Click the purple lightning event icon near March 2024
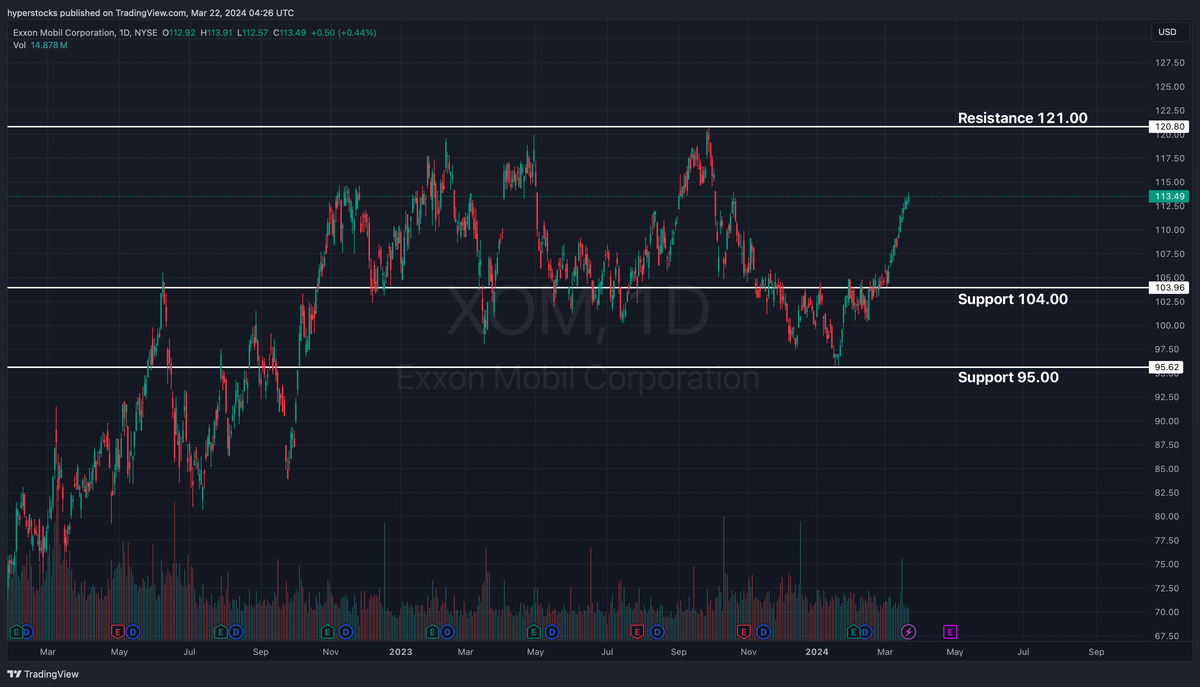 pos(909,631)
